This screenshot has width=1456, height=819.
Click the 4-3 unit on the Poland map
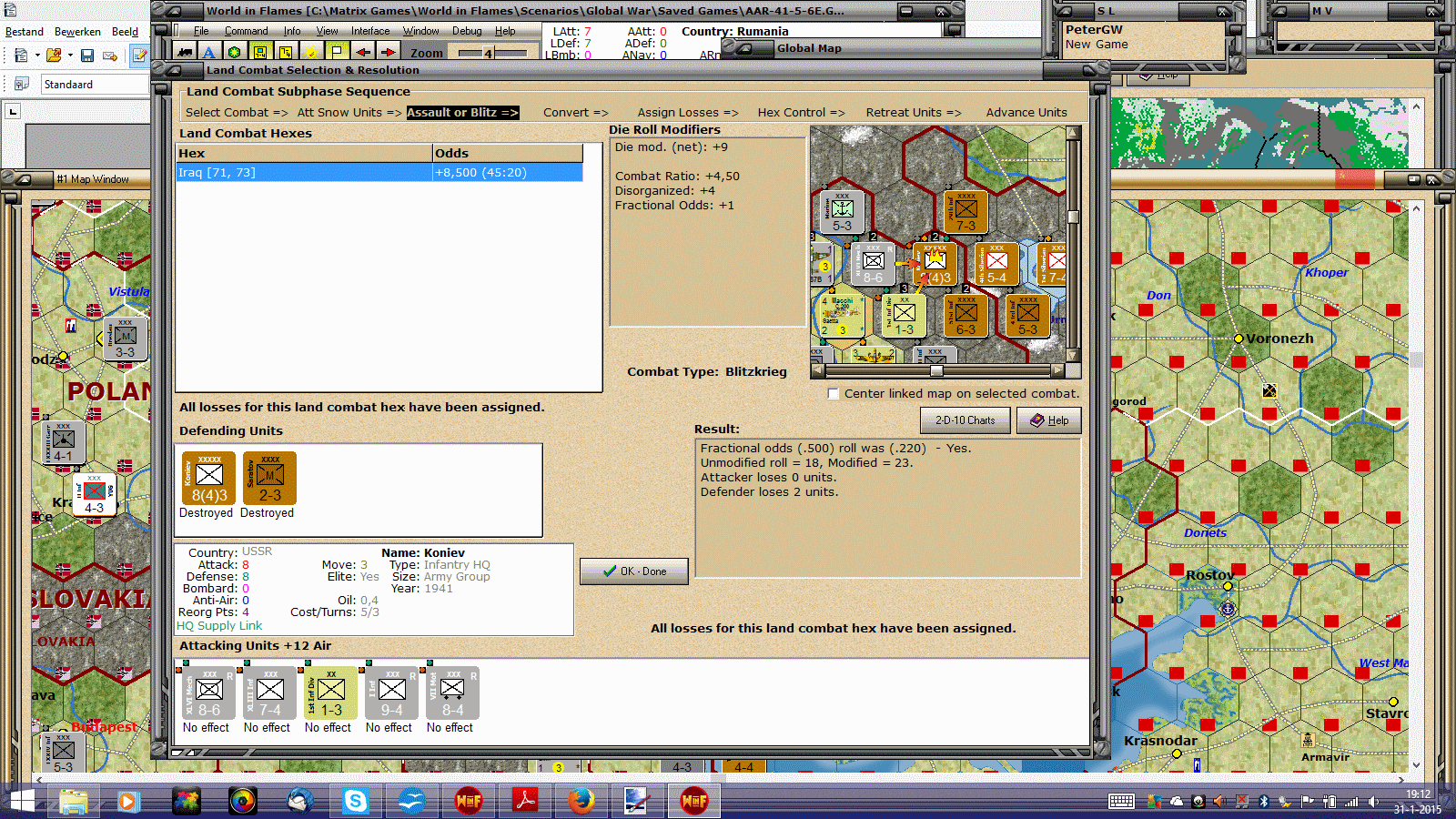coord(94,495)
